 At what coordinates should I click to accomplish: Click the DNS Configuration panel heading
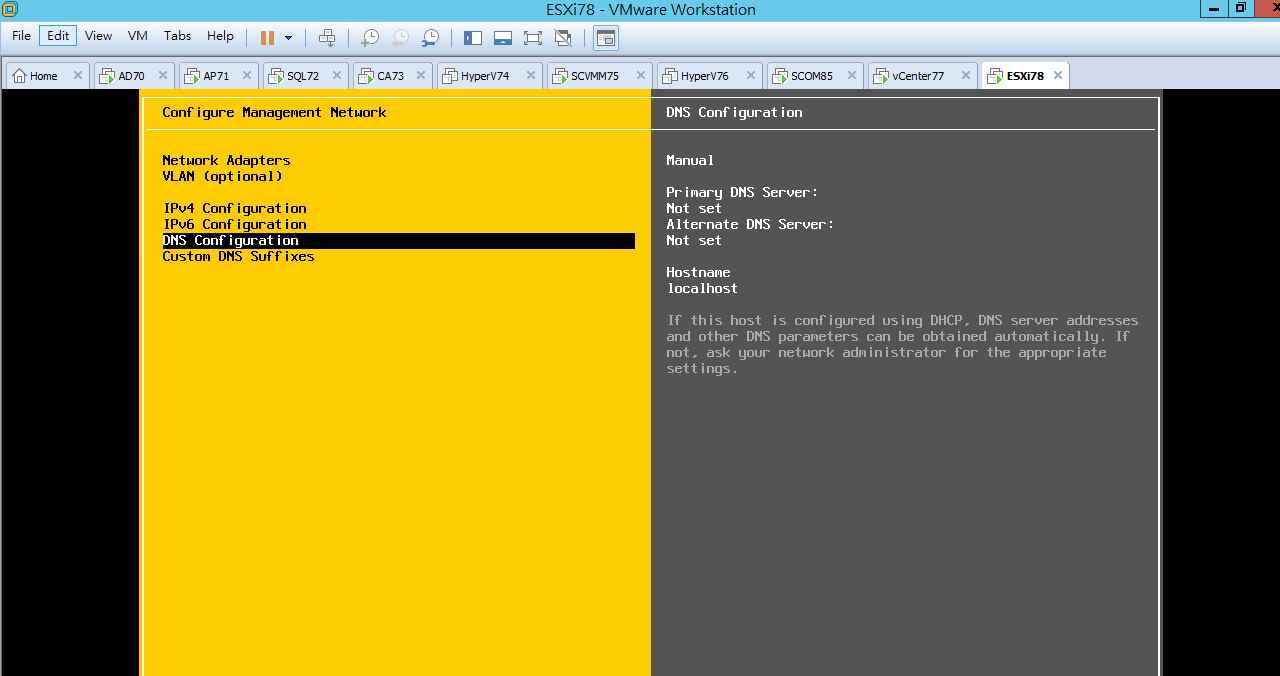click(734, 112)
